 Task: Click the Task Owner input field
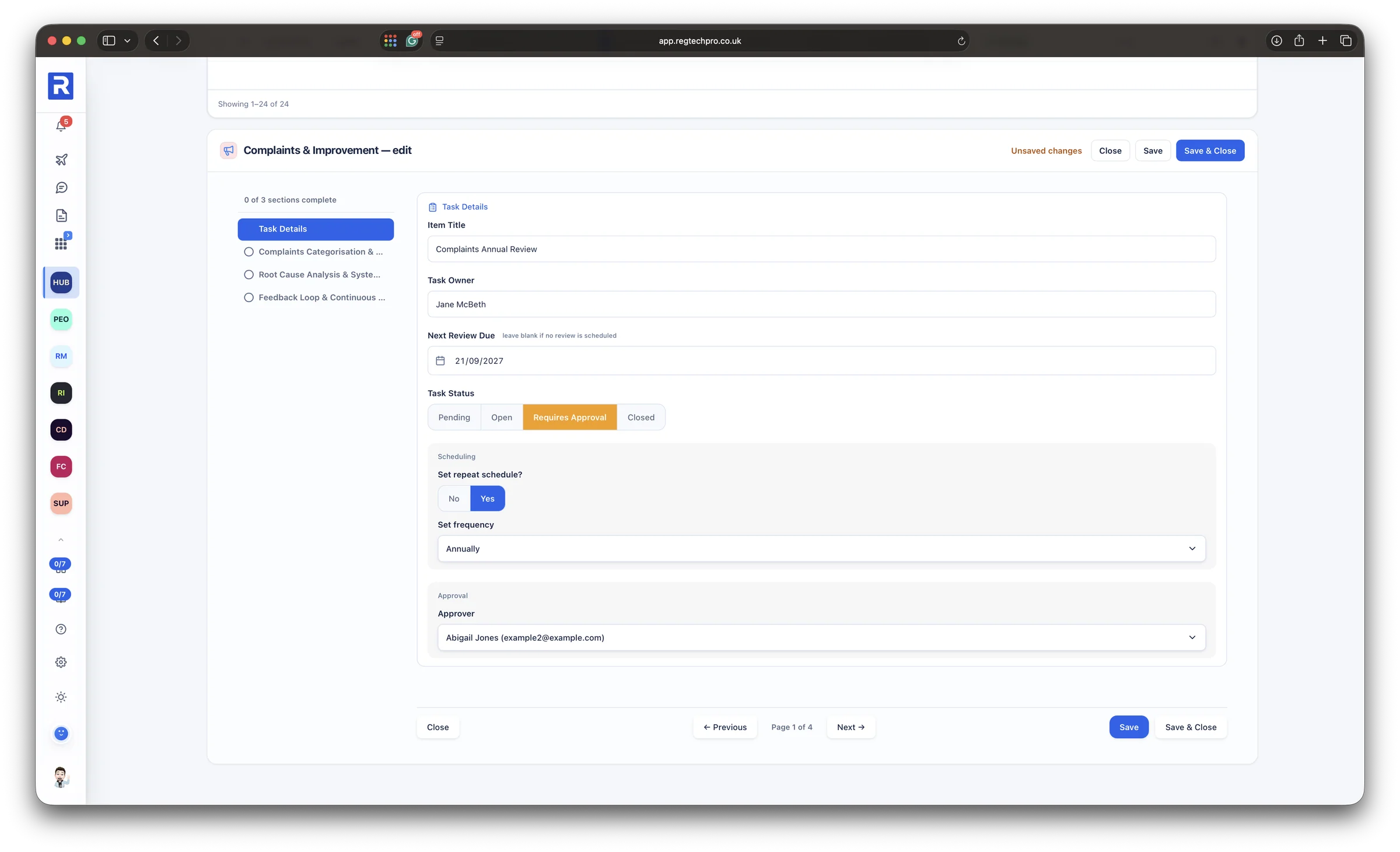(x=821, y=304)
